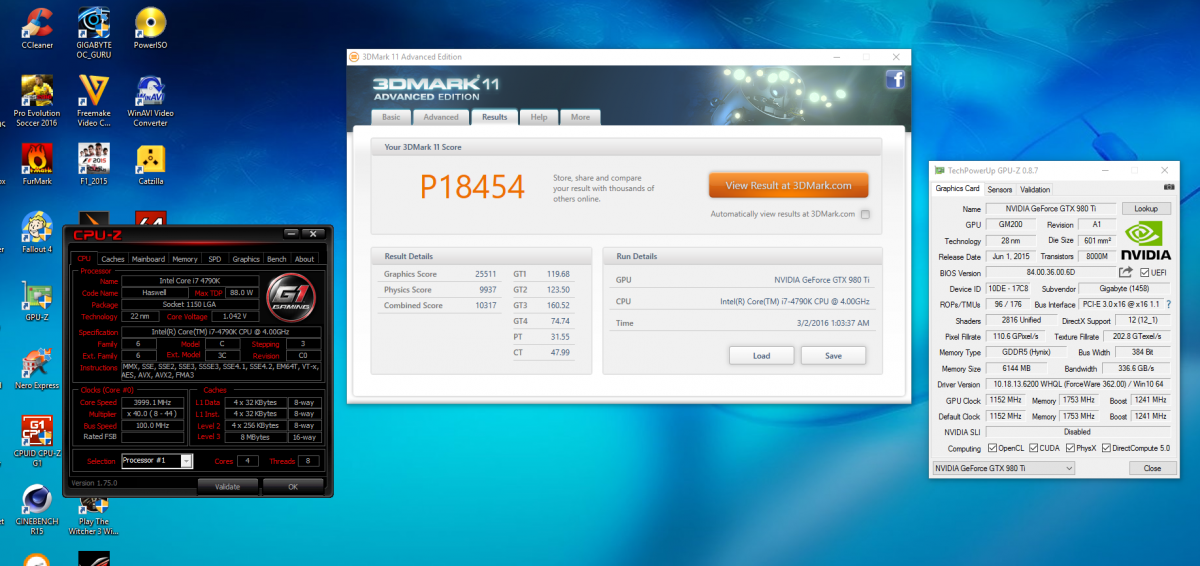Open the More tab in 3DMark

tap(580, 117)
